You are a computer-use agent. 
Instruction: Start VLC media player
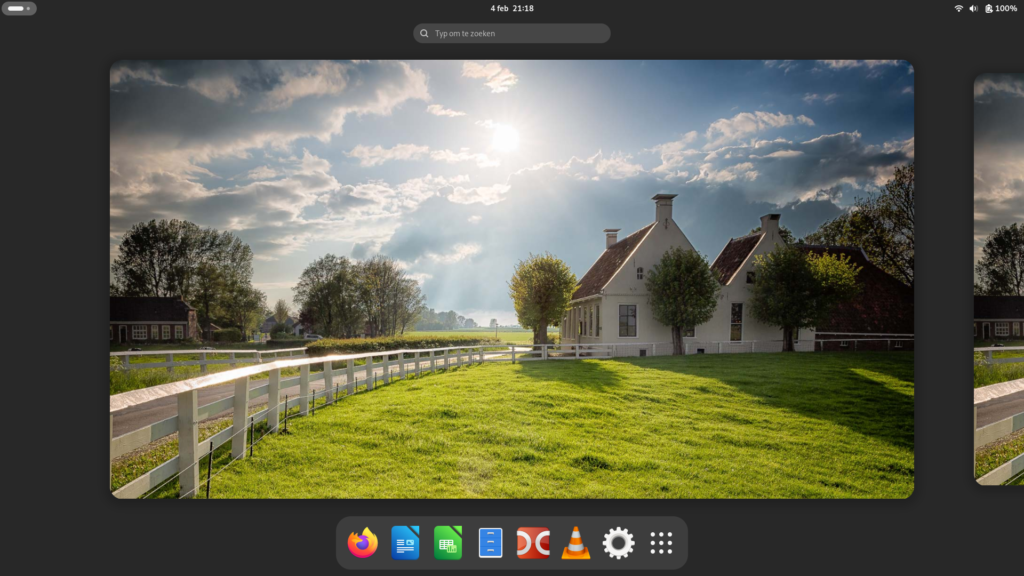(575, 543)
